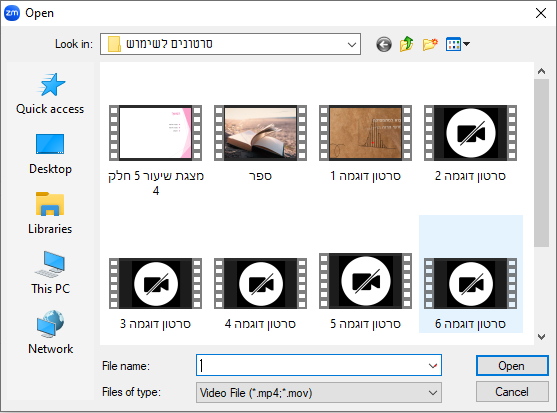Click file name label סרטון דוגמה 2
Image resolution: width=557 pixels, height=413 pixels.
(470, 176)
